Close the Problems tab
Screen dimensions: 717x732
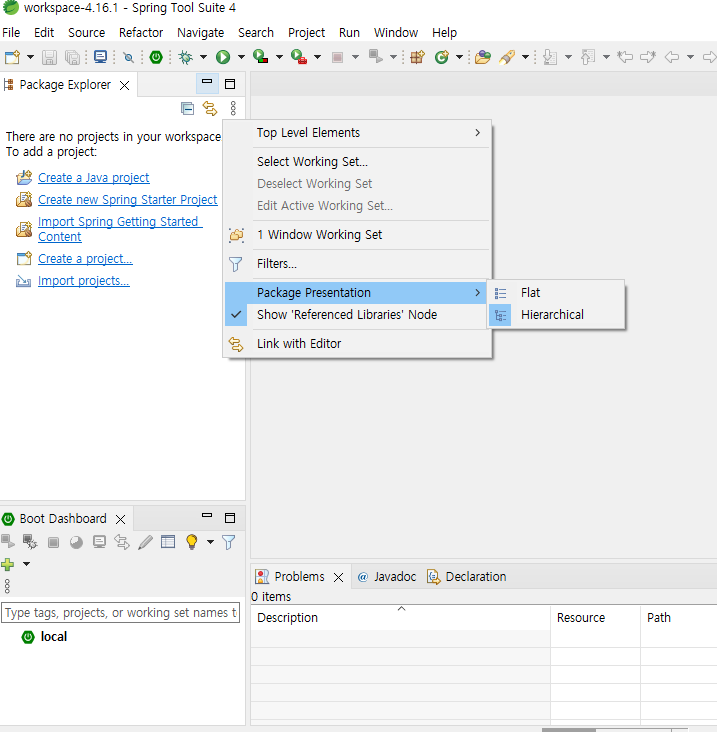tap(338, 577)
